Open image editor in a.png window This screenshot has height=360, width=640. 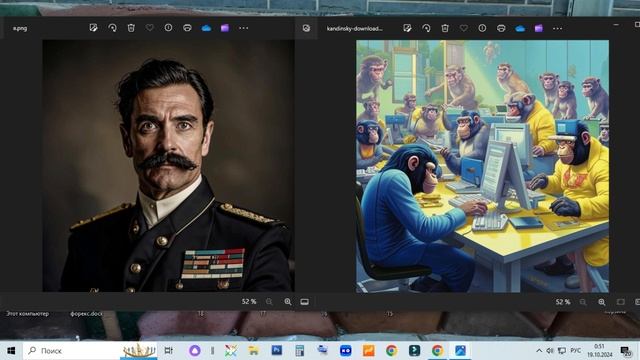pos(93,28)
